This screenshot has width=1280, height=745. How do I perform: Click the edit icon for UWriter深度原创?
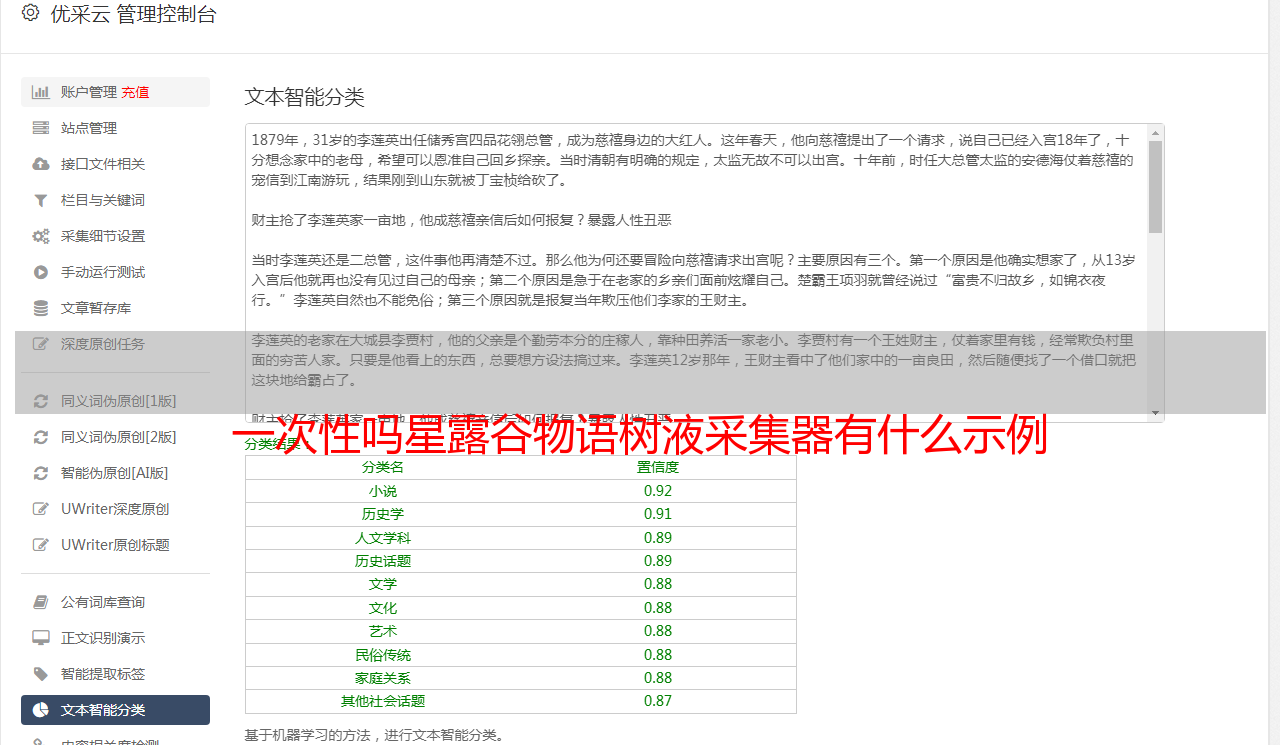click(x=41, y=509)
